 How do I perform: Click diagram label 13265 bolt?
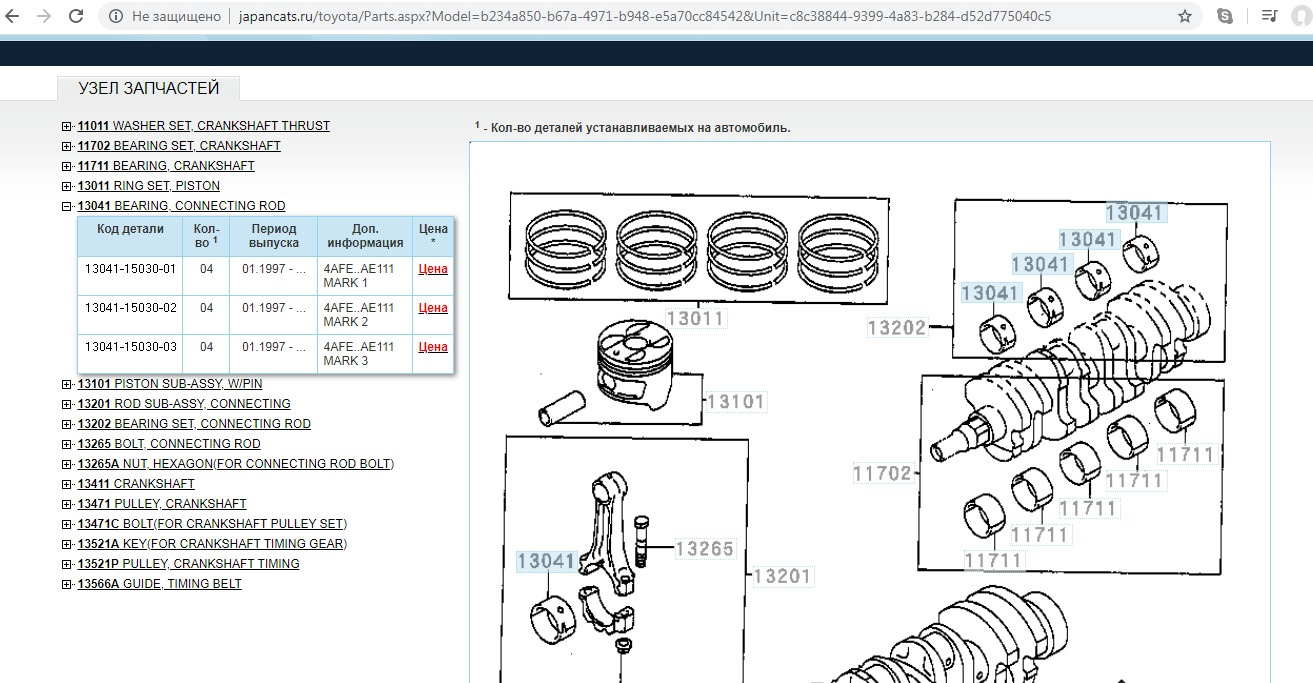point(705,549)
